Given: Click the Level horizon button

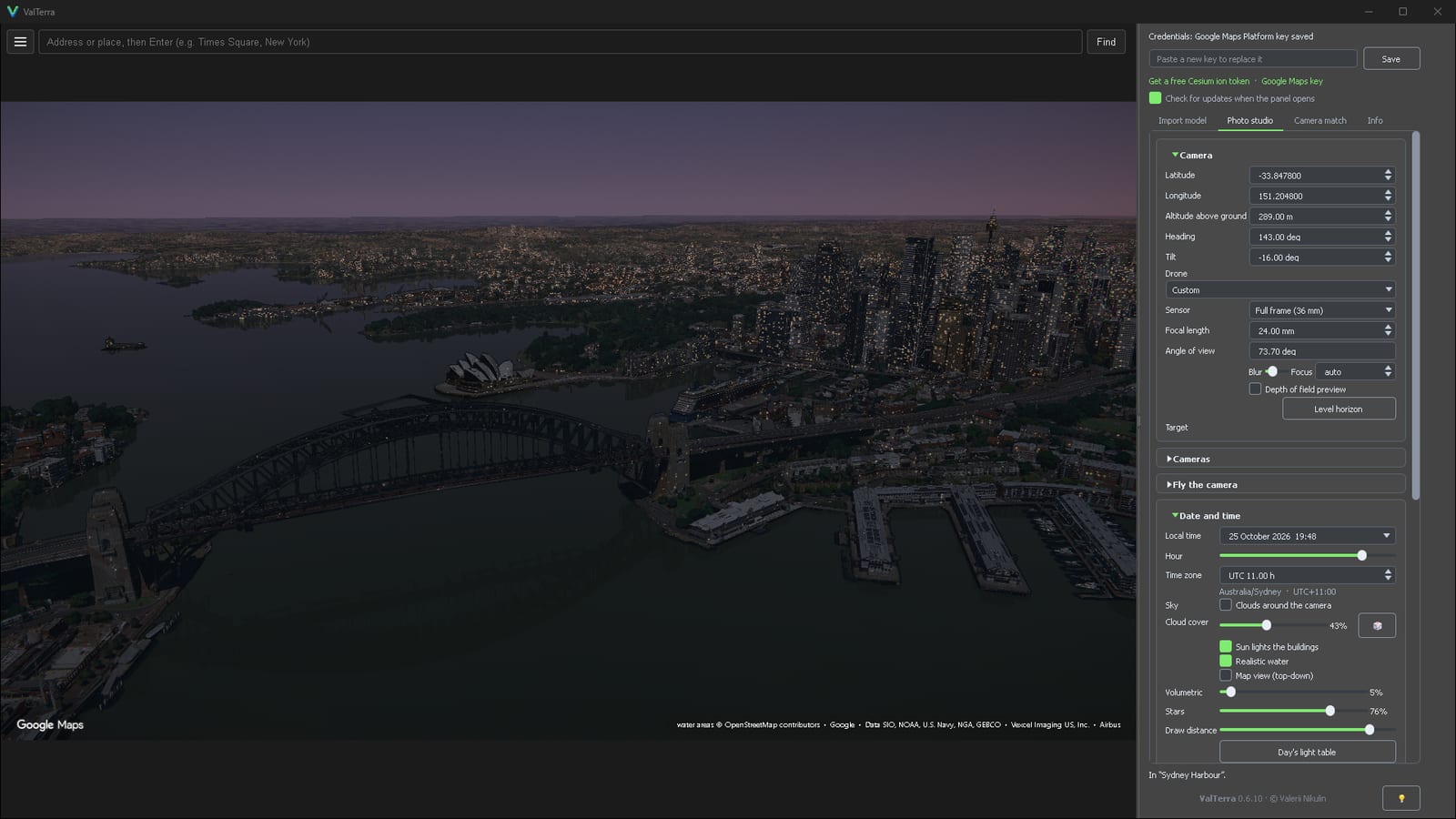Looking at the screenshot, I should coord(1339,409).
